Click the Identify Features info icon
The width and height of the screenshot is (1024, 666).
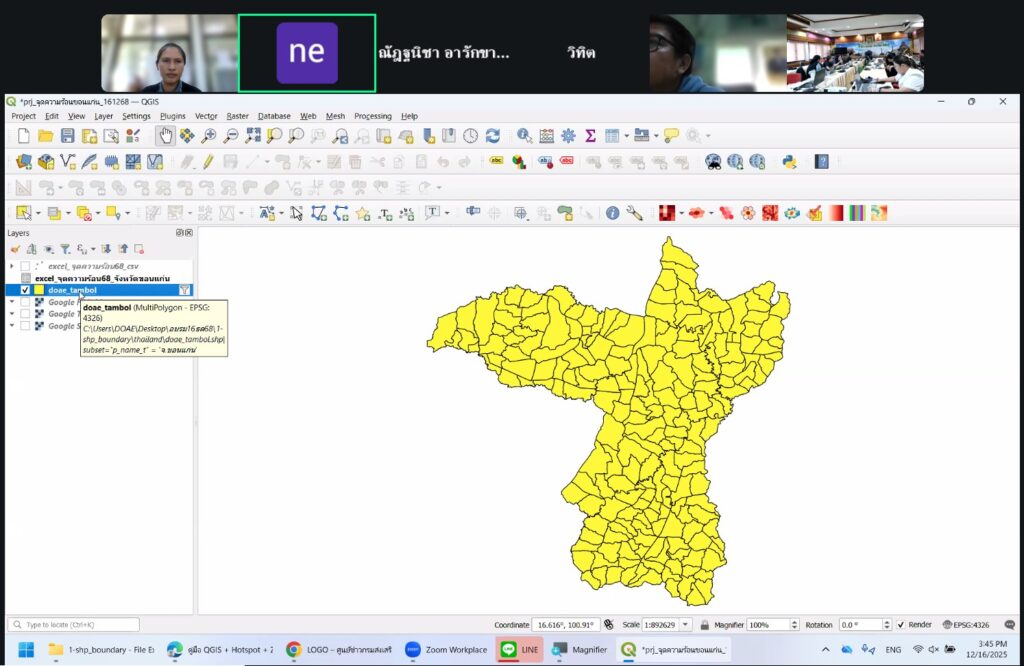point(612,213)
